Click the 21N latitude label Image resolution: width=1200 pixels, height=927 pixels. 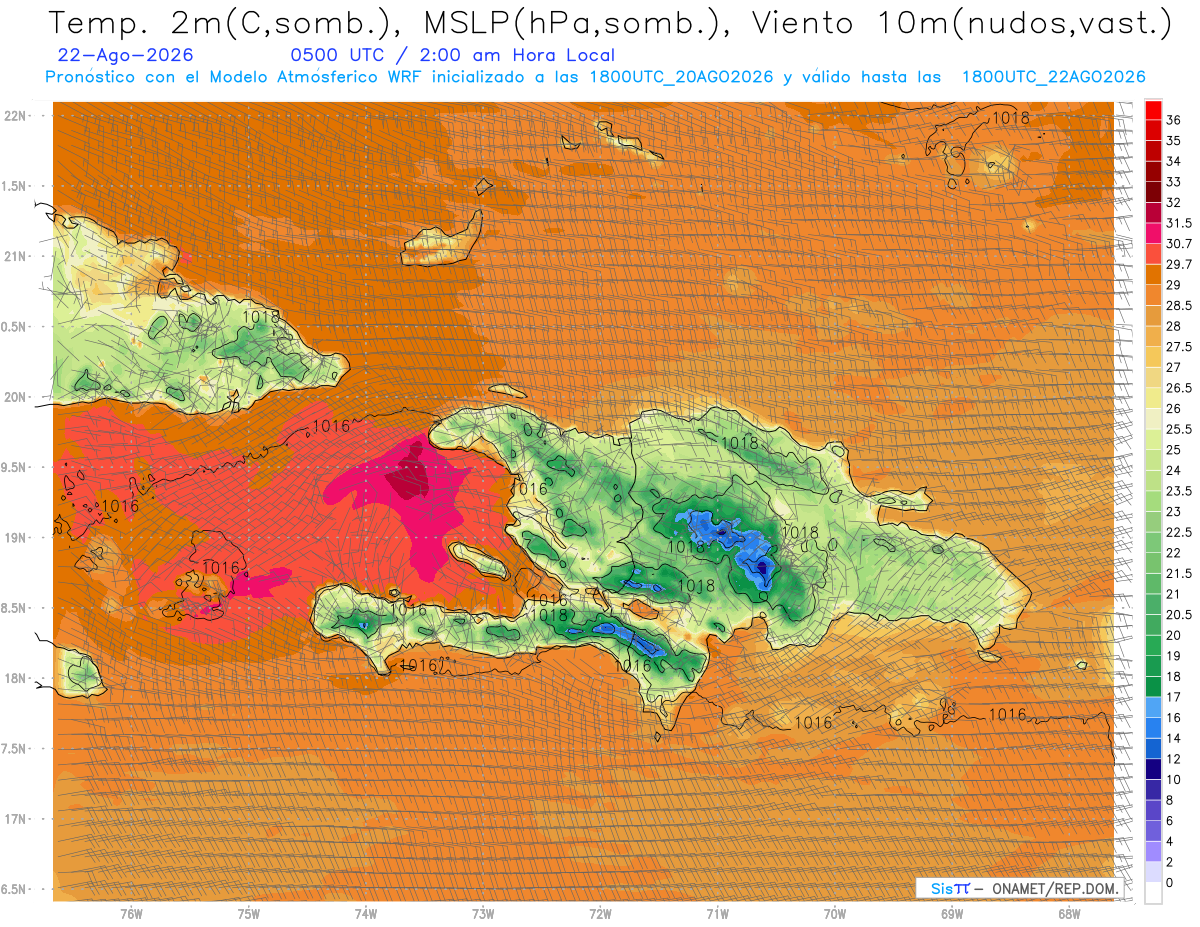pos(15,256)
